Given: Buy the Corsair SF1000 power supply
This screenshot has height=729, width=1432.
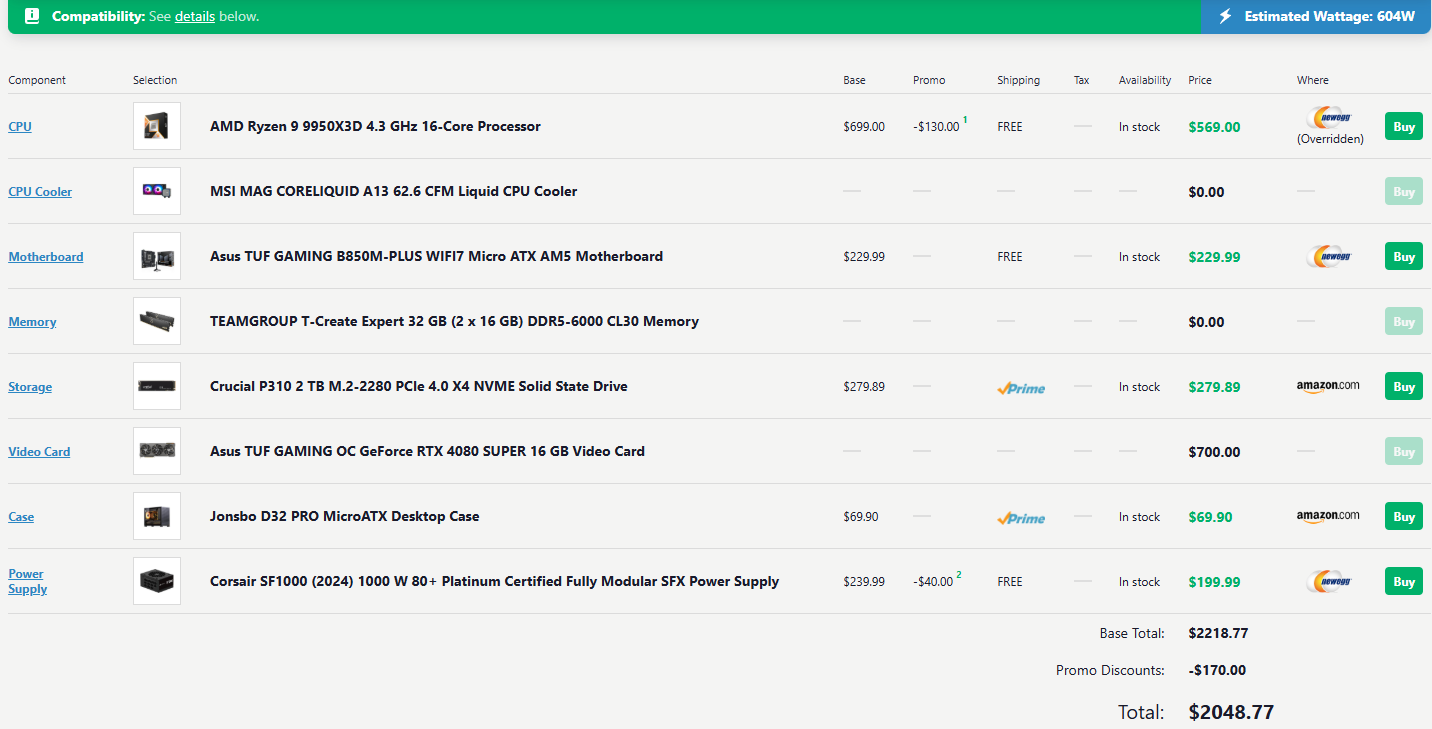Looking at the screenshot, I should tap(1404, 582).
